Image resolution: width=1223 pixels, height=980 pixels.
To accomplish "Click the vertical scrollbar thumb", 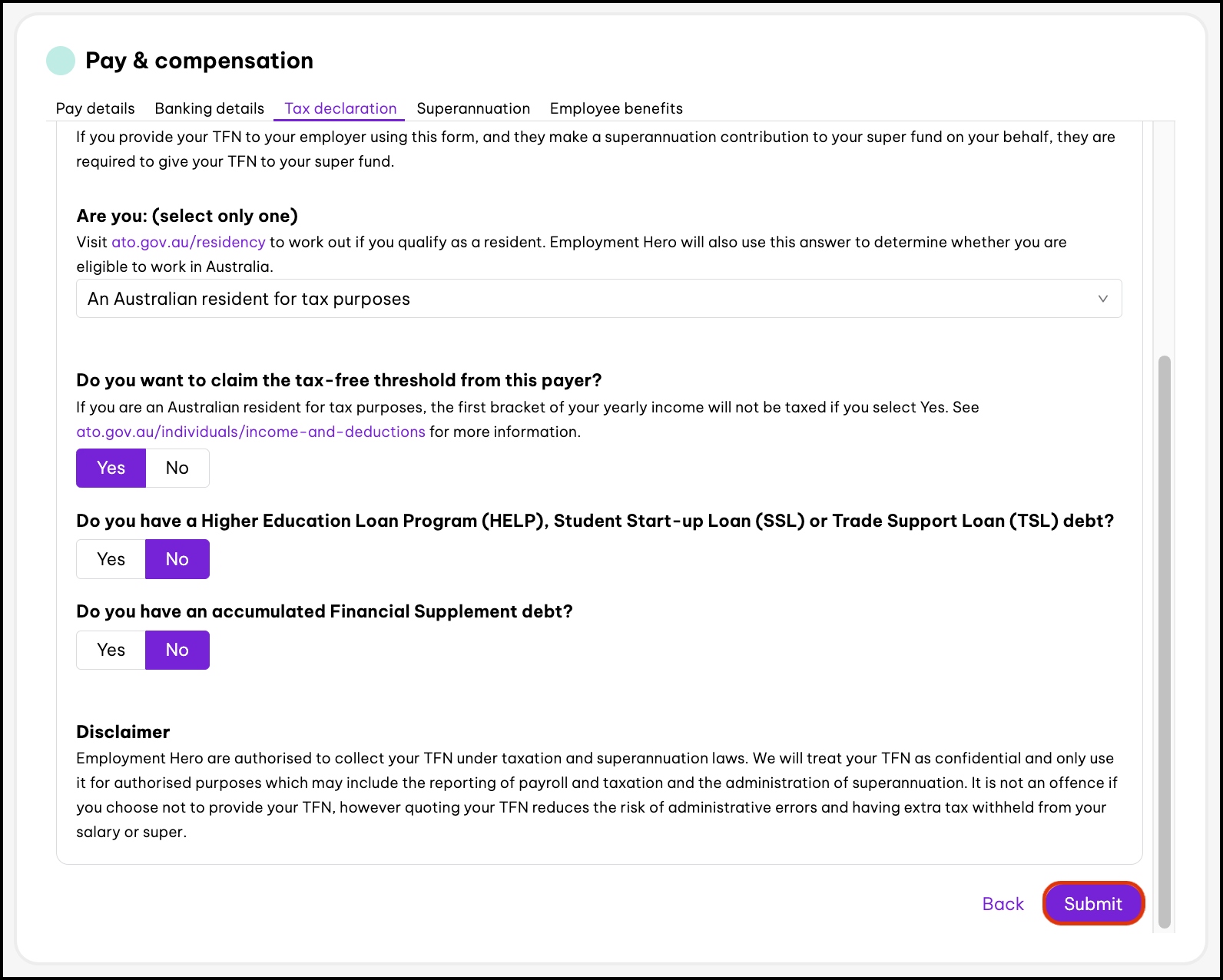I will (x=1165, y=641).
